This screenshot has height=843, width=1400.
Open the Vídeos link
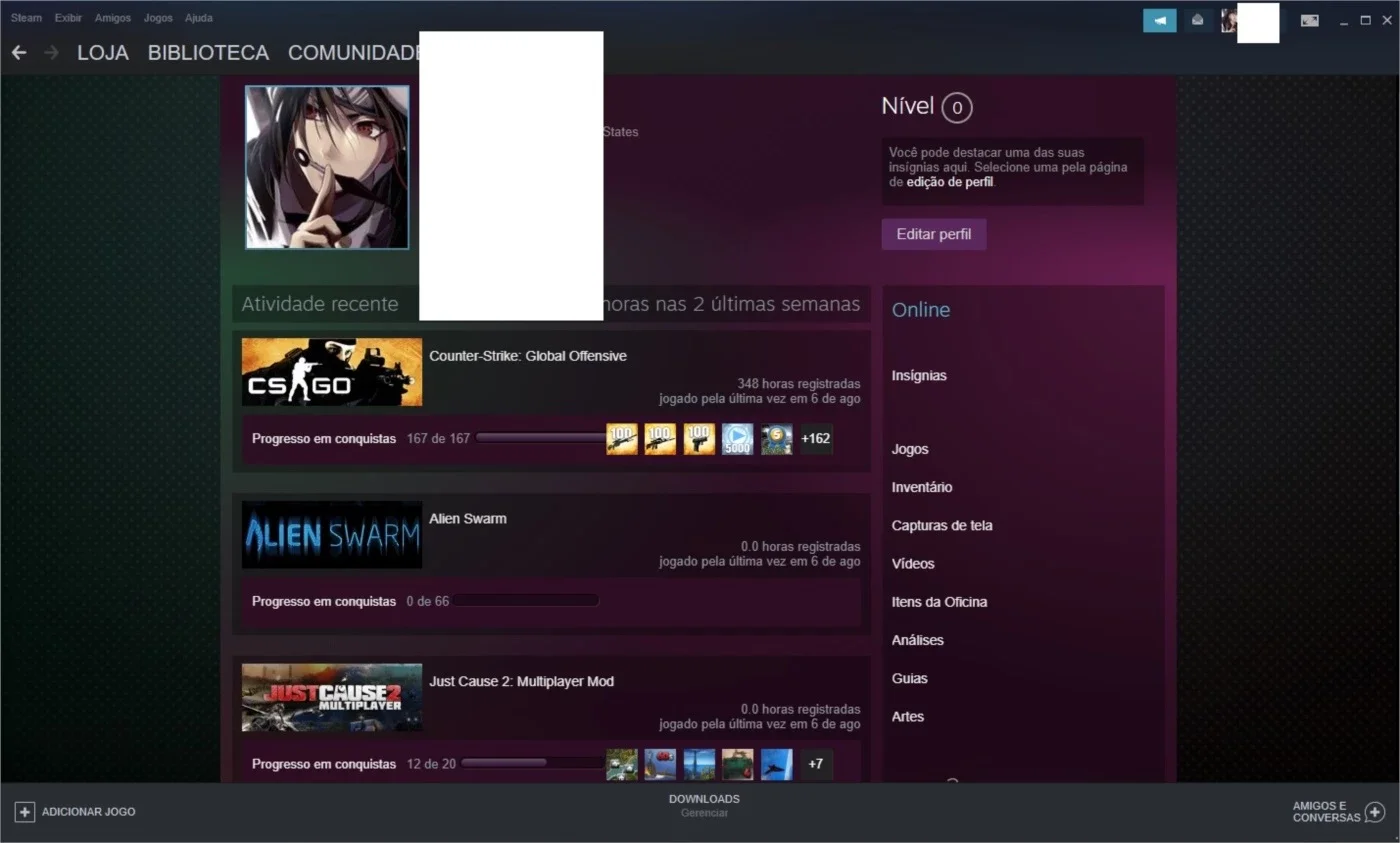click(913, 564)
